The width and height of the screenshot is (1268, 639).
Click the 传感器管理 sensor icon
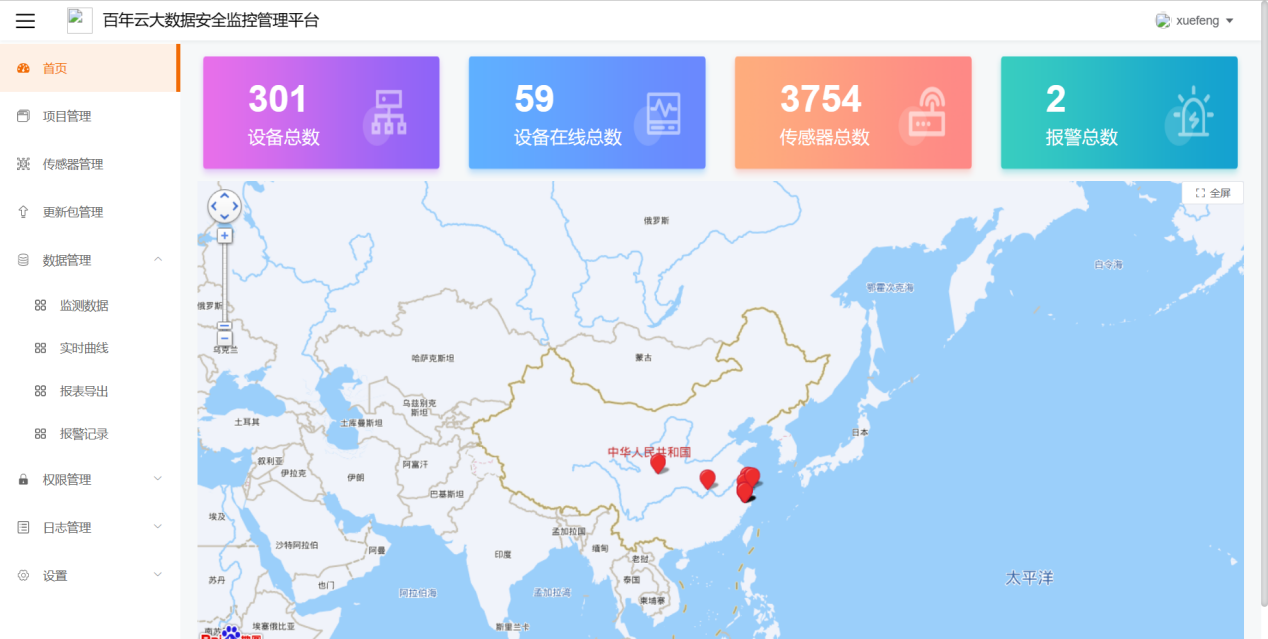pyautogui.click(x=24, y=164)
